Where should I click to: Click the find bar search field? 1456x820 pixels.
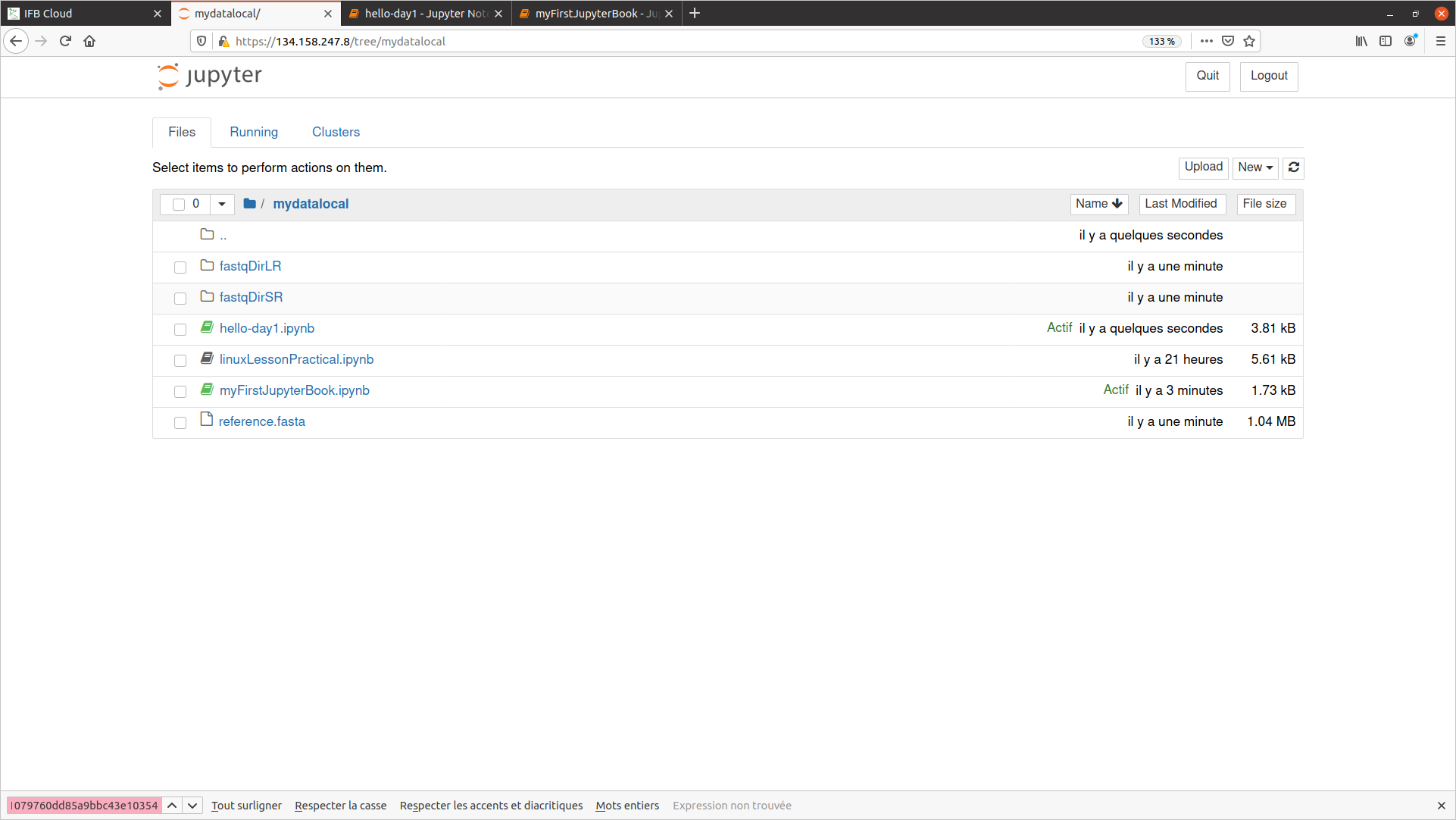click(84, 806)
